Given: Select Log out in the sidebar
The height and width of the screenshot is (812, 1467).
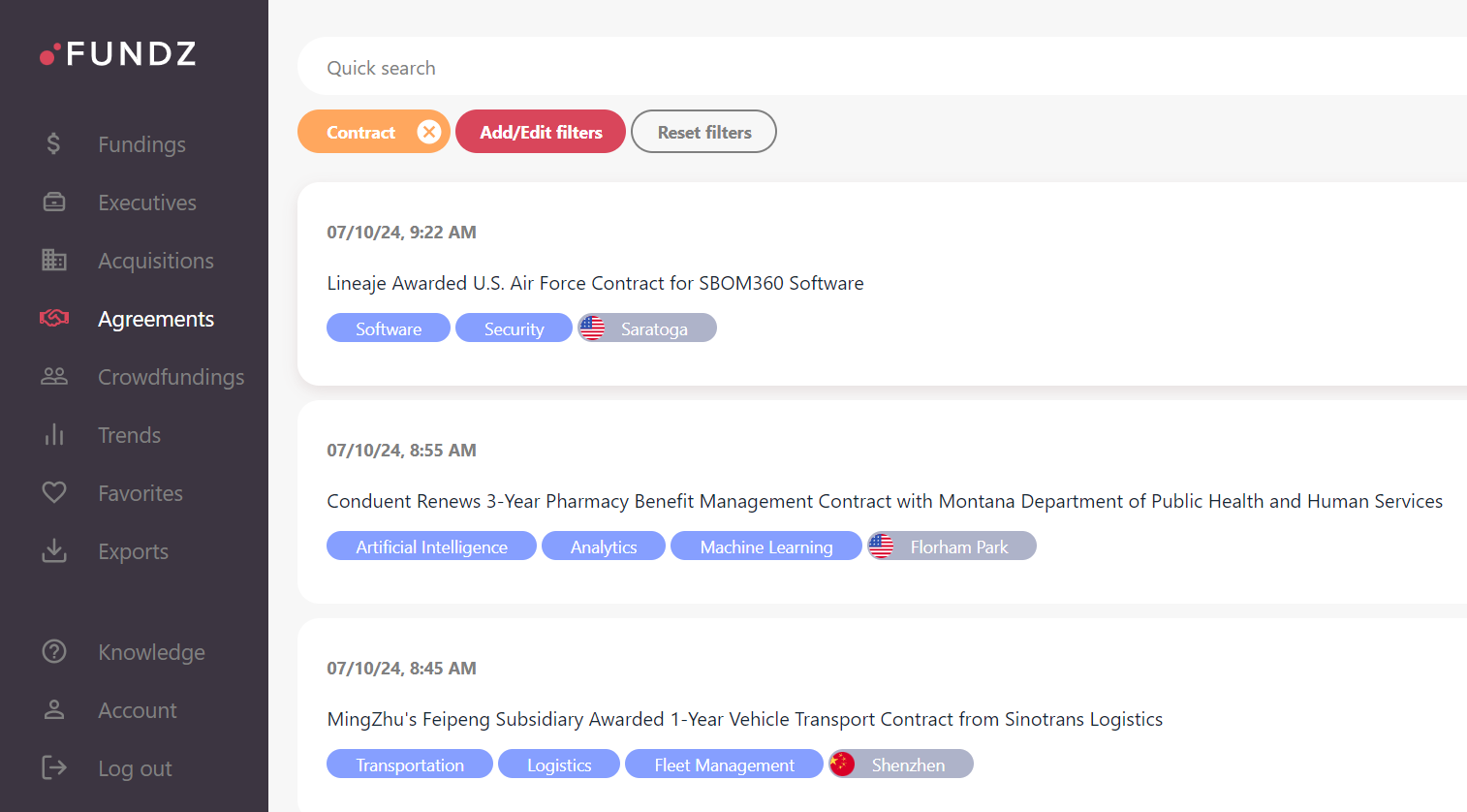Looking at the screenshot, I should [135, 768].
